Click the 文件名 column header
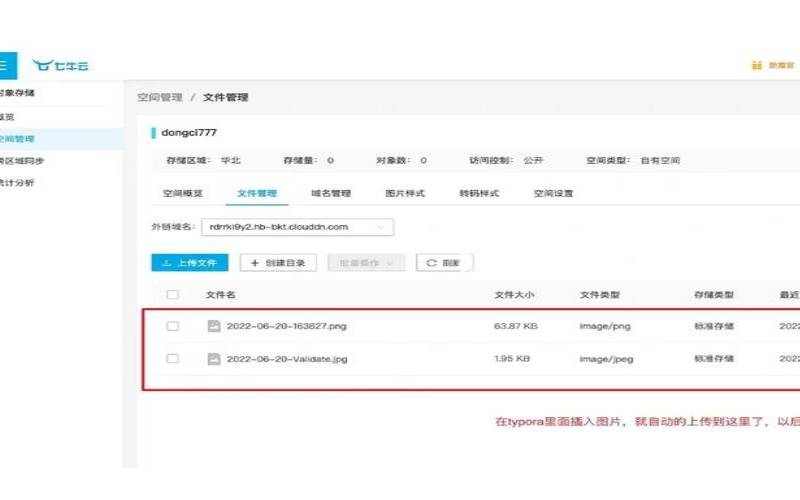Screen dimensions: 800x500 (x=220, y=294)
